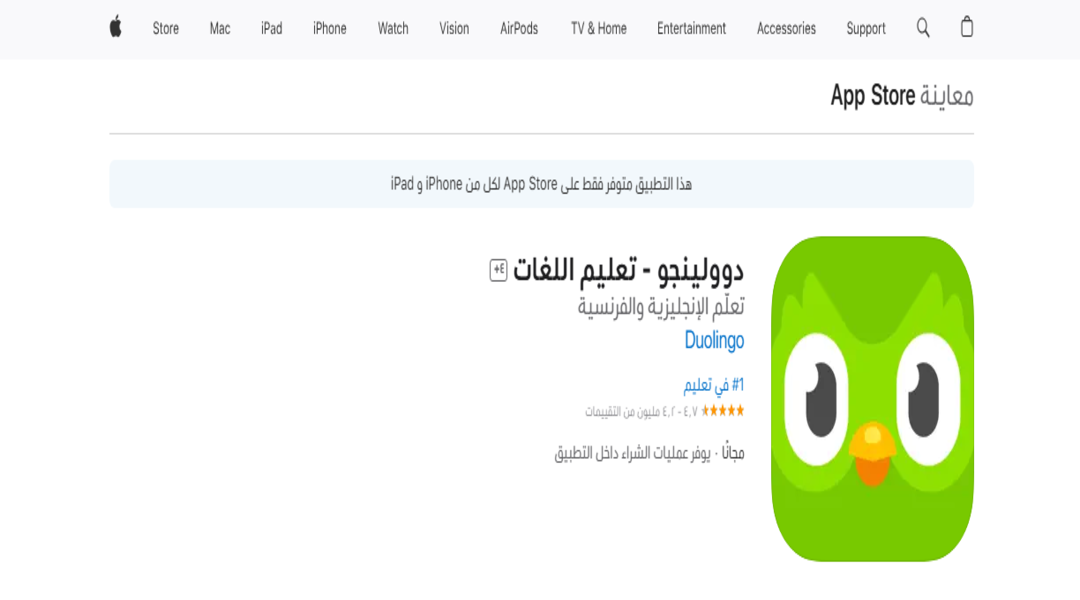The image size is (1080, 600).
Task: Open the Support menu item
Action: point(866,28)
